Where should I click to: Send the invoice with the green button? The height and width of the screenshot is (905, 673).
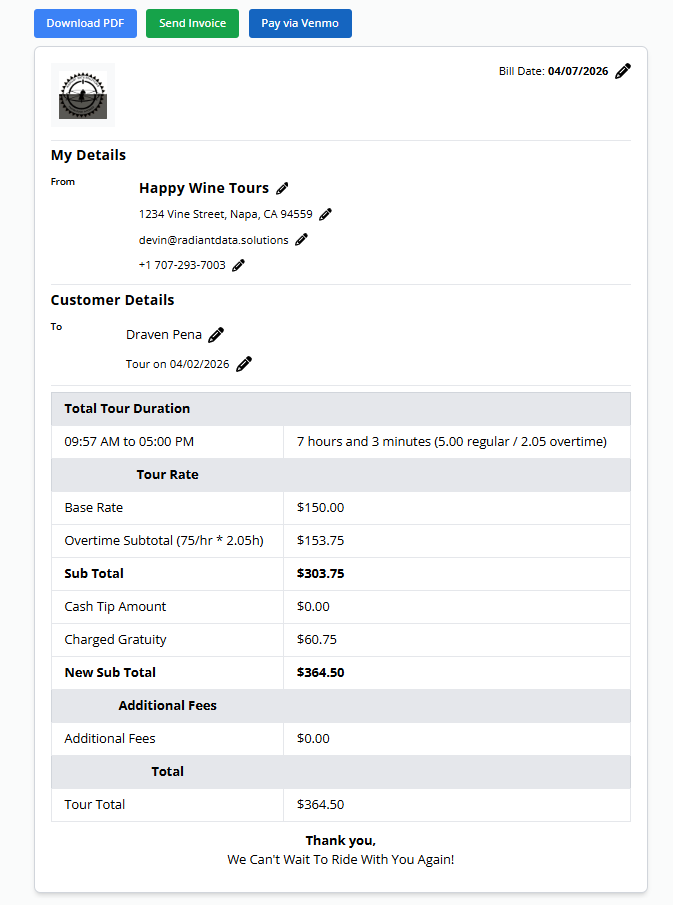[x=192, y=24]
